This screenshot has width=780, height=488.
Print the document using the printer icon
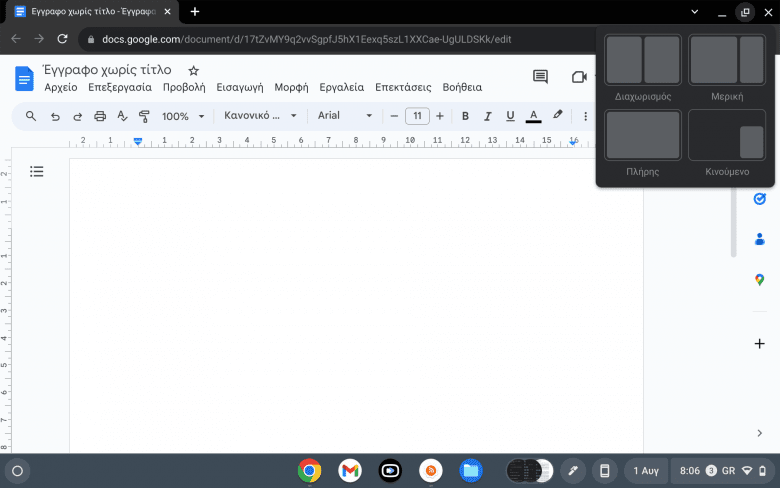tap(100, 116)
